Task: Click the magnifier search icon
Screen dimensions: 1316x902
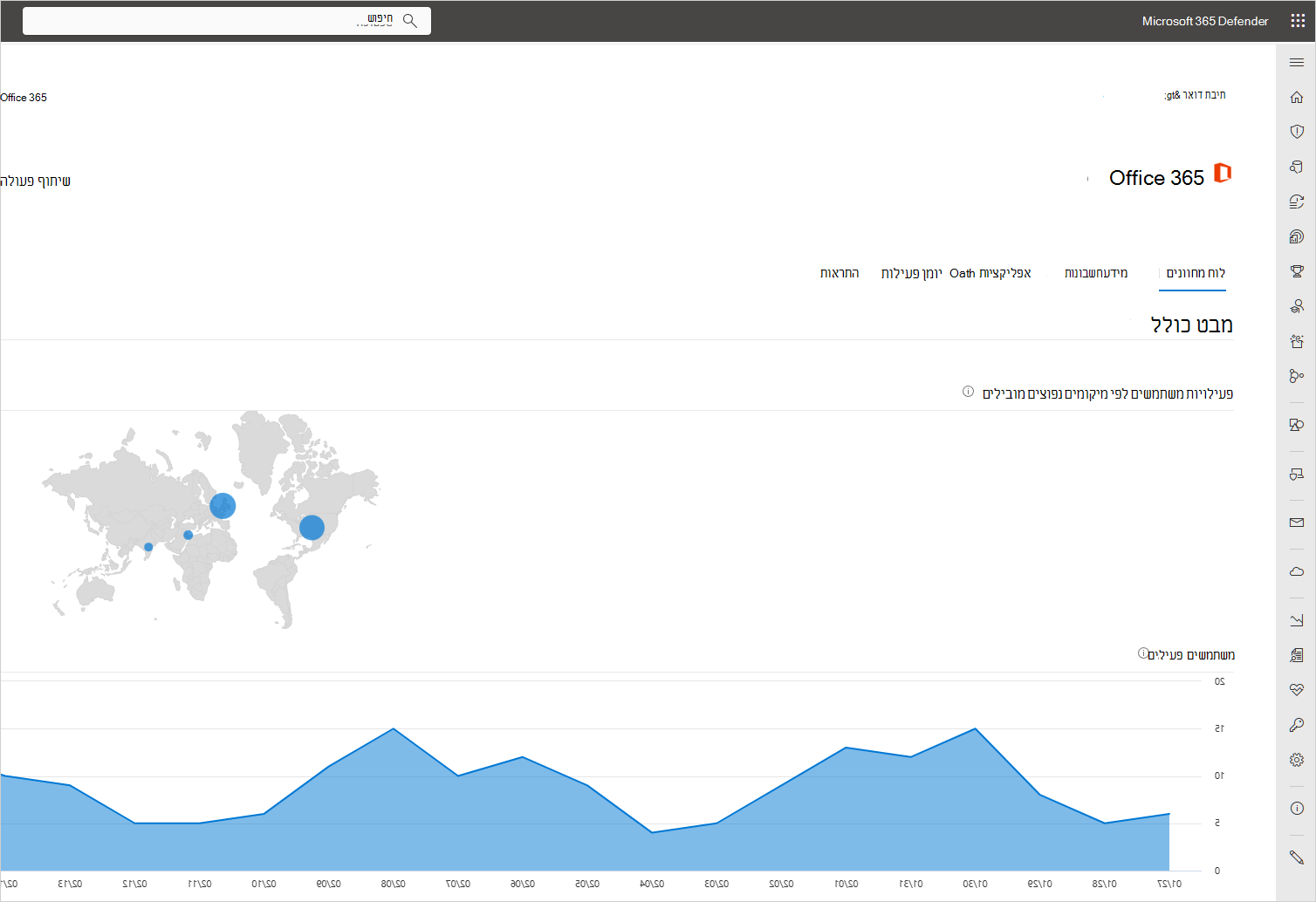Action: click(x=410, y=21)
